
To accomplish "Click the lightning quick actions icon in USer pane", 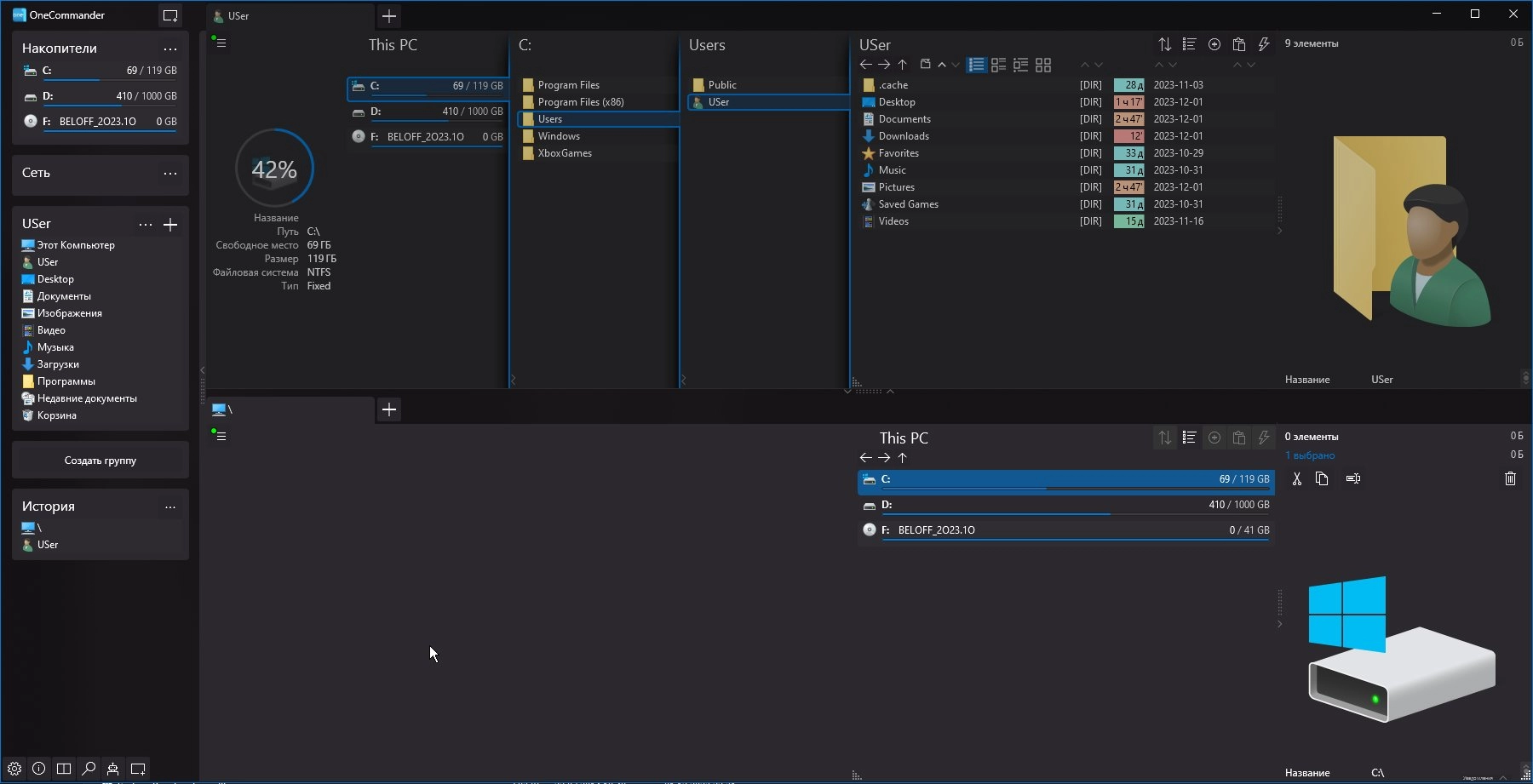I will [1264, 44].
